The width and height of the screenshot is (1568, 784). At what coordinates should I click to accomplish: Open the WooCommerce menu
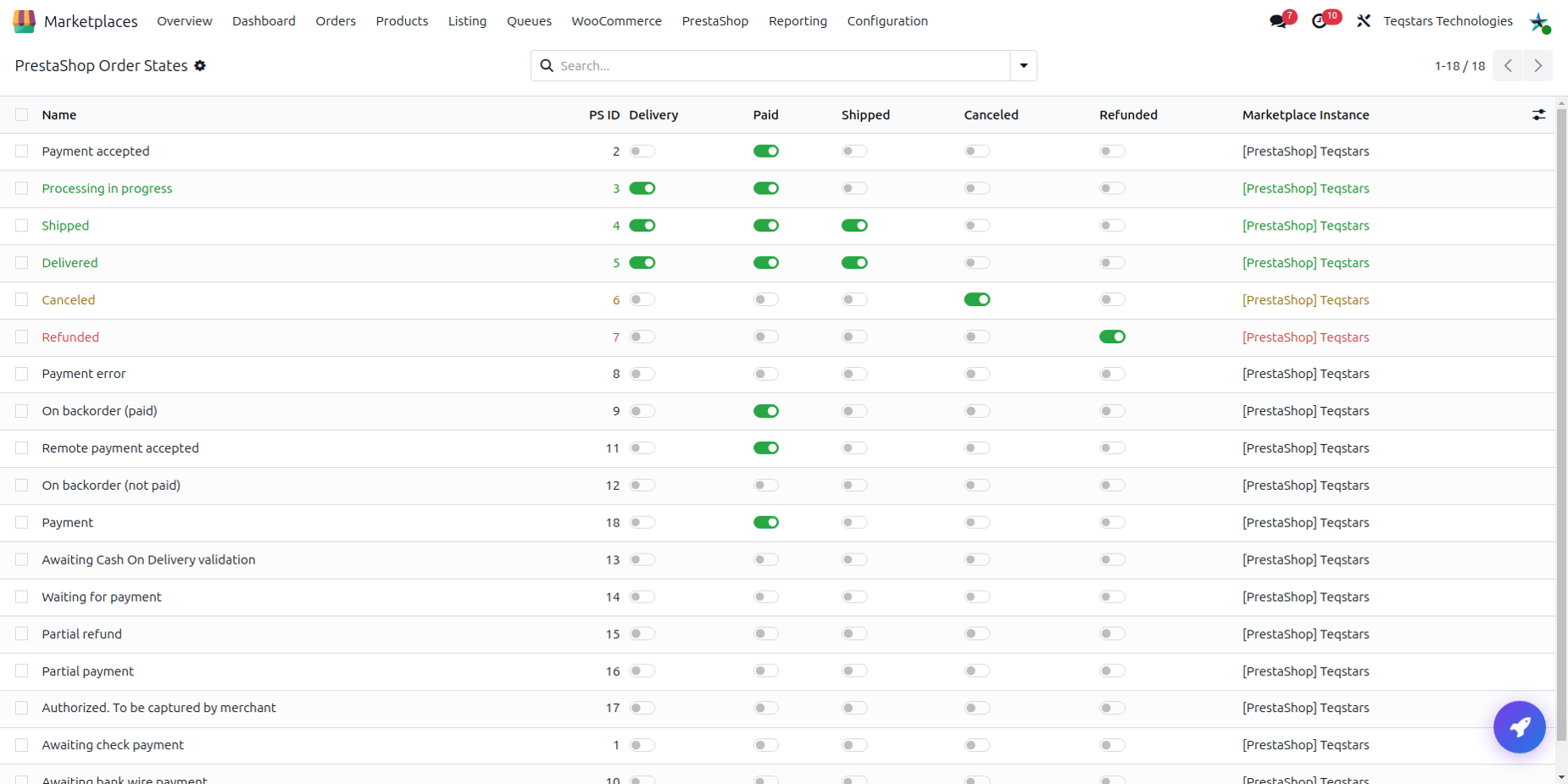[x=616, y=21]
